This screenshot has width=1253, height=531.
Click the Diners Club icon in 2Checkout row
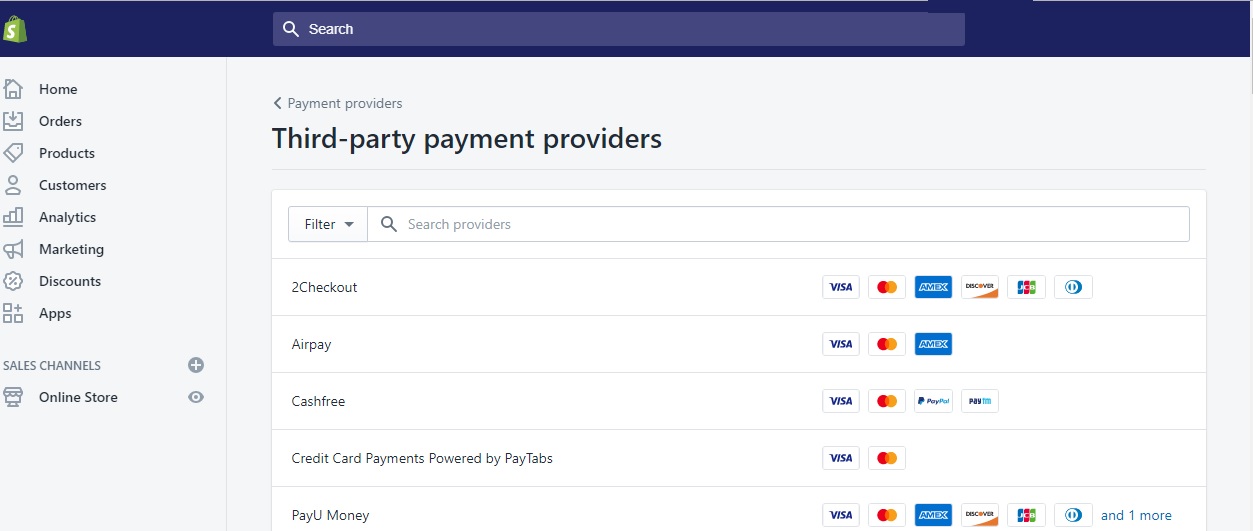(1073, 287)
